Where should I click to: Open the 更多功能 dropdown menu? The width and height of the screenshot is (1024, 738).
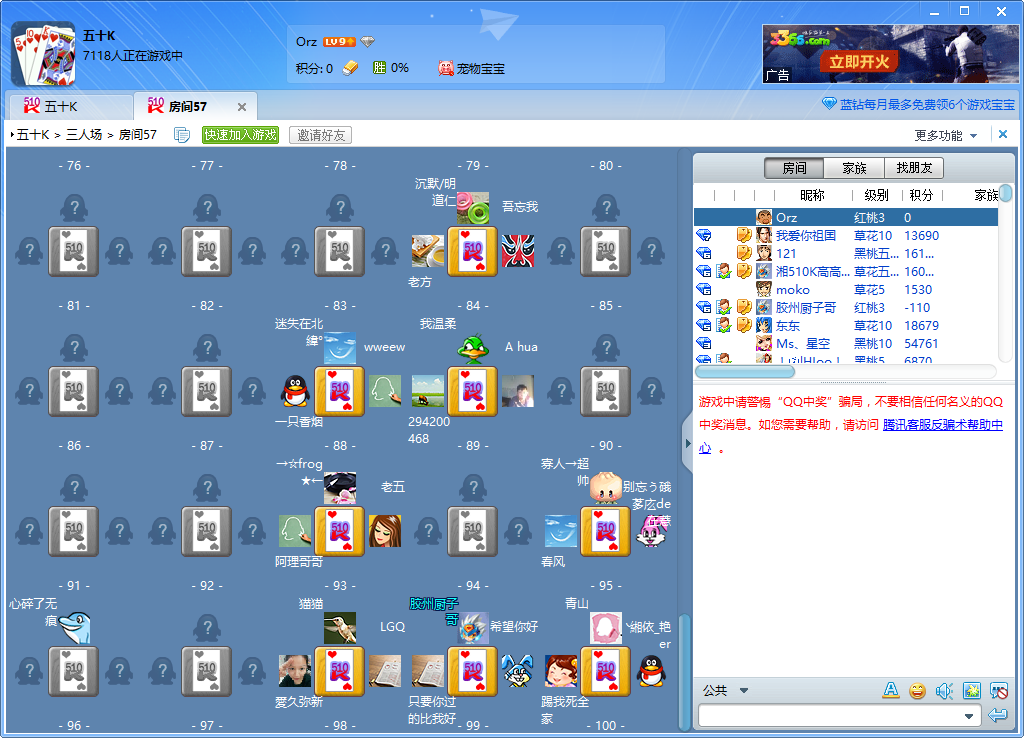[x=946, y=135]
